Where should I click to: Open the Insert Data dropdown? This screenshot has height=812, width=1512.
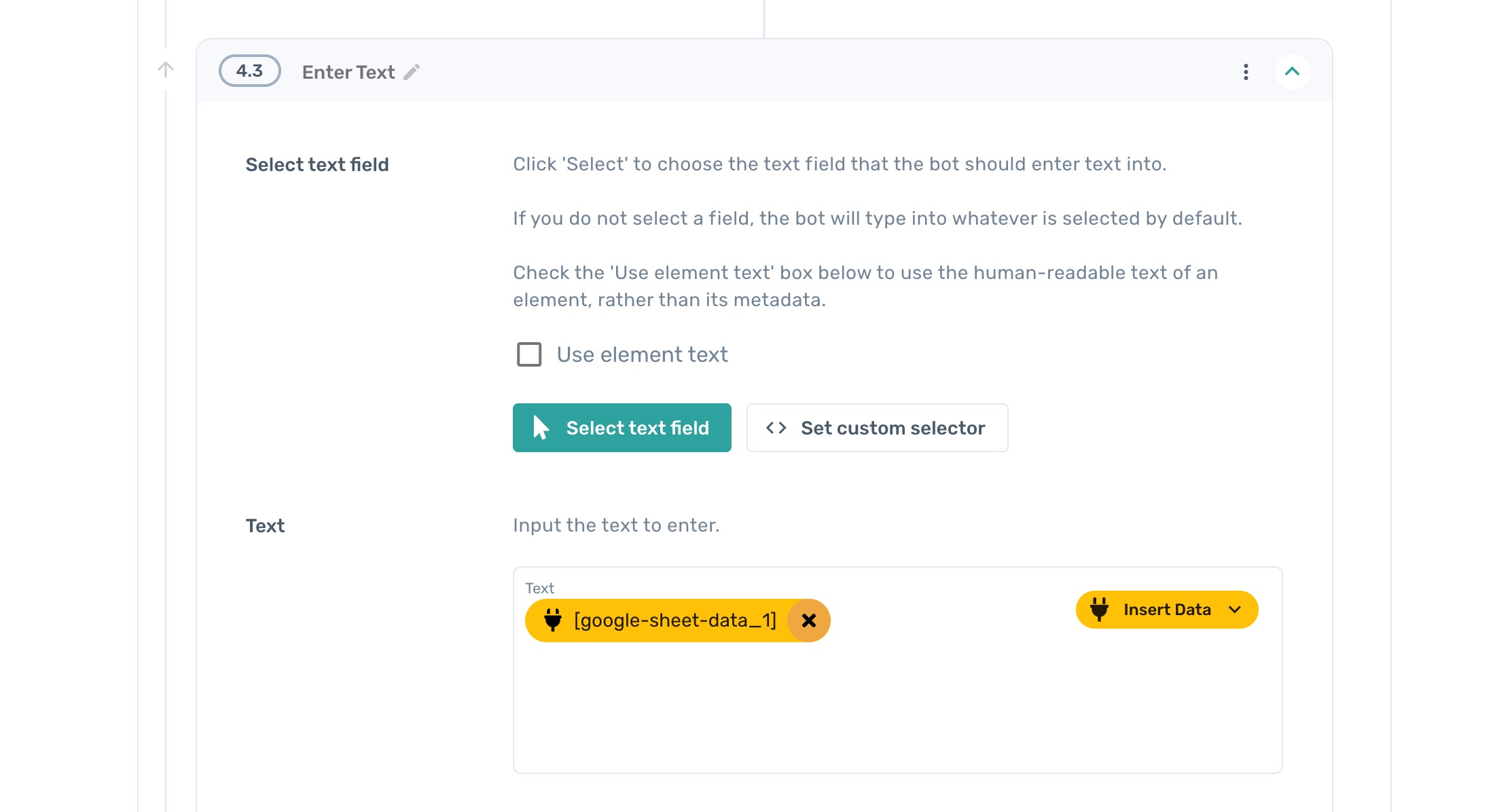(x=1166, y=610)
